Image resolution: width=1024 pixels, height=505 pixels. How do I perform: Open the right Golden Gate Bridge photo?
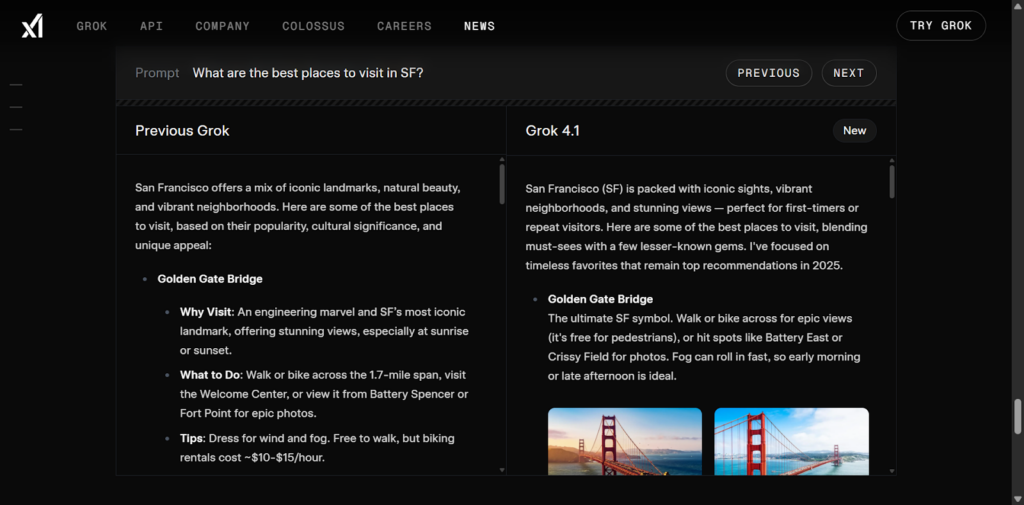pyautogui.click(x=791, y=440)
